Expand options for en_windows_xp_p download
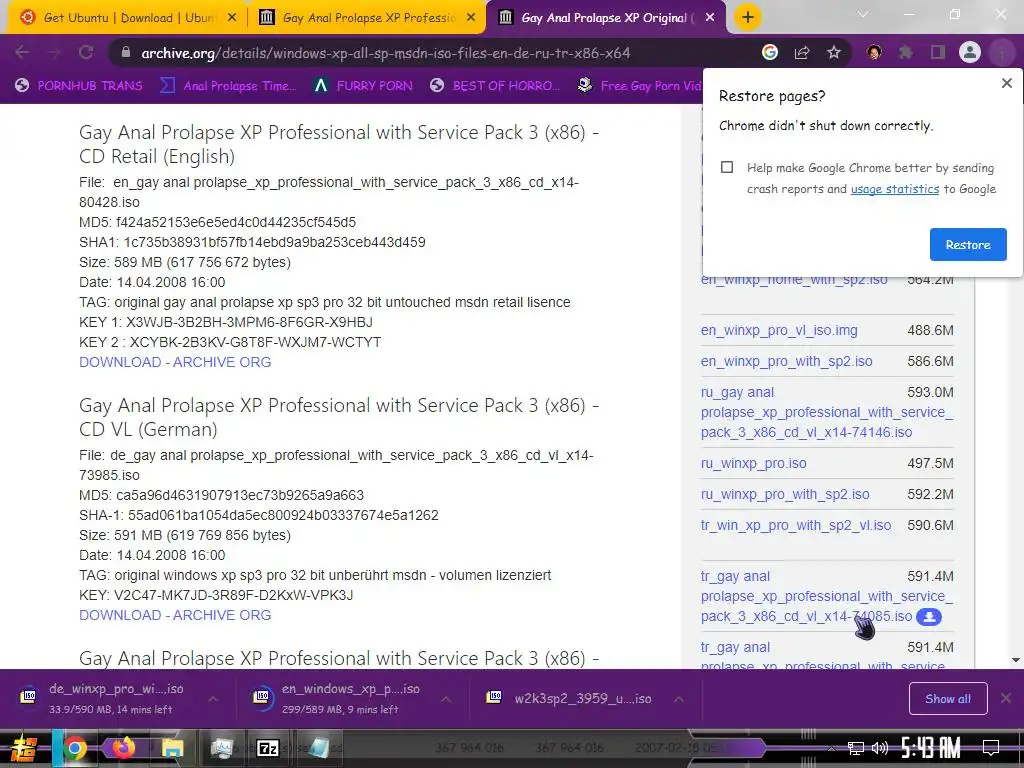Viewport: 1024px width, 768px height. 446,699
